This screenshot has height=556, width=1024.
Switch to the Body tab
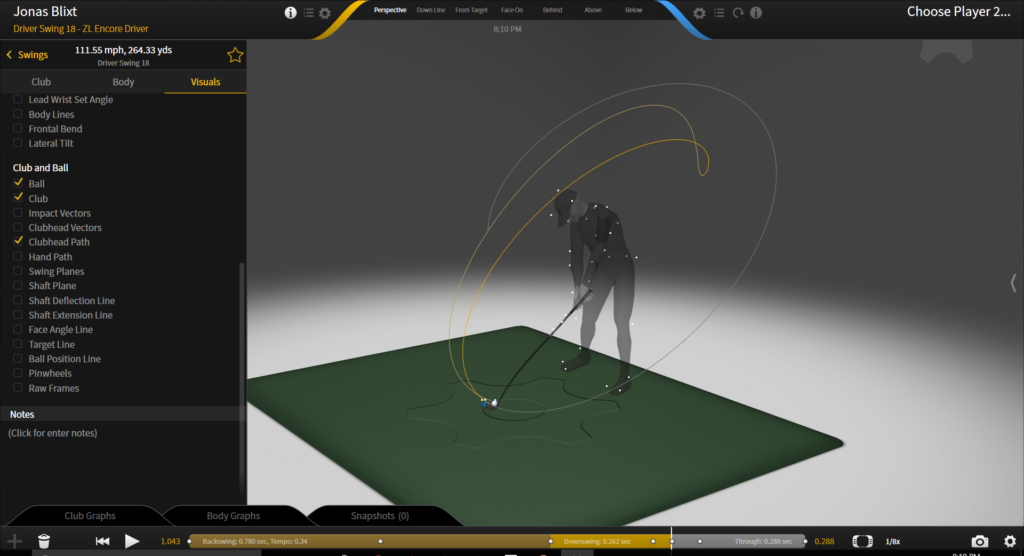pos(123,82)
